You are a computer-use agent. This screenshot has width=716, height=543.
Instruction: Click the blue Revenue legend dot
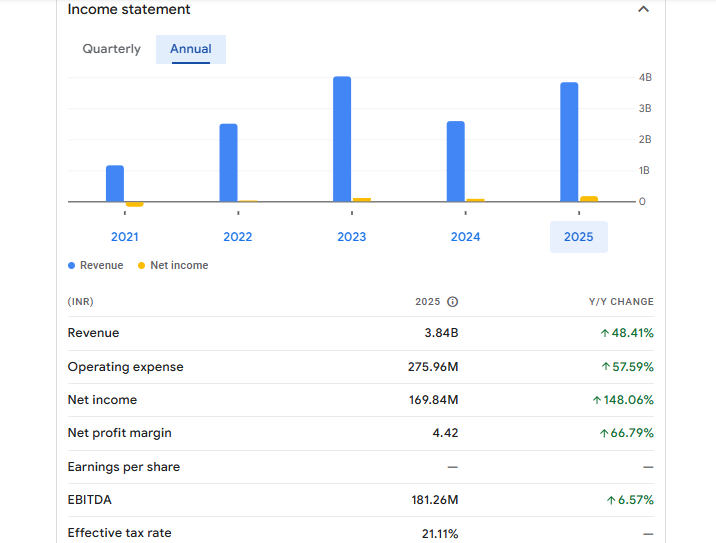point(71,265)
